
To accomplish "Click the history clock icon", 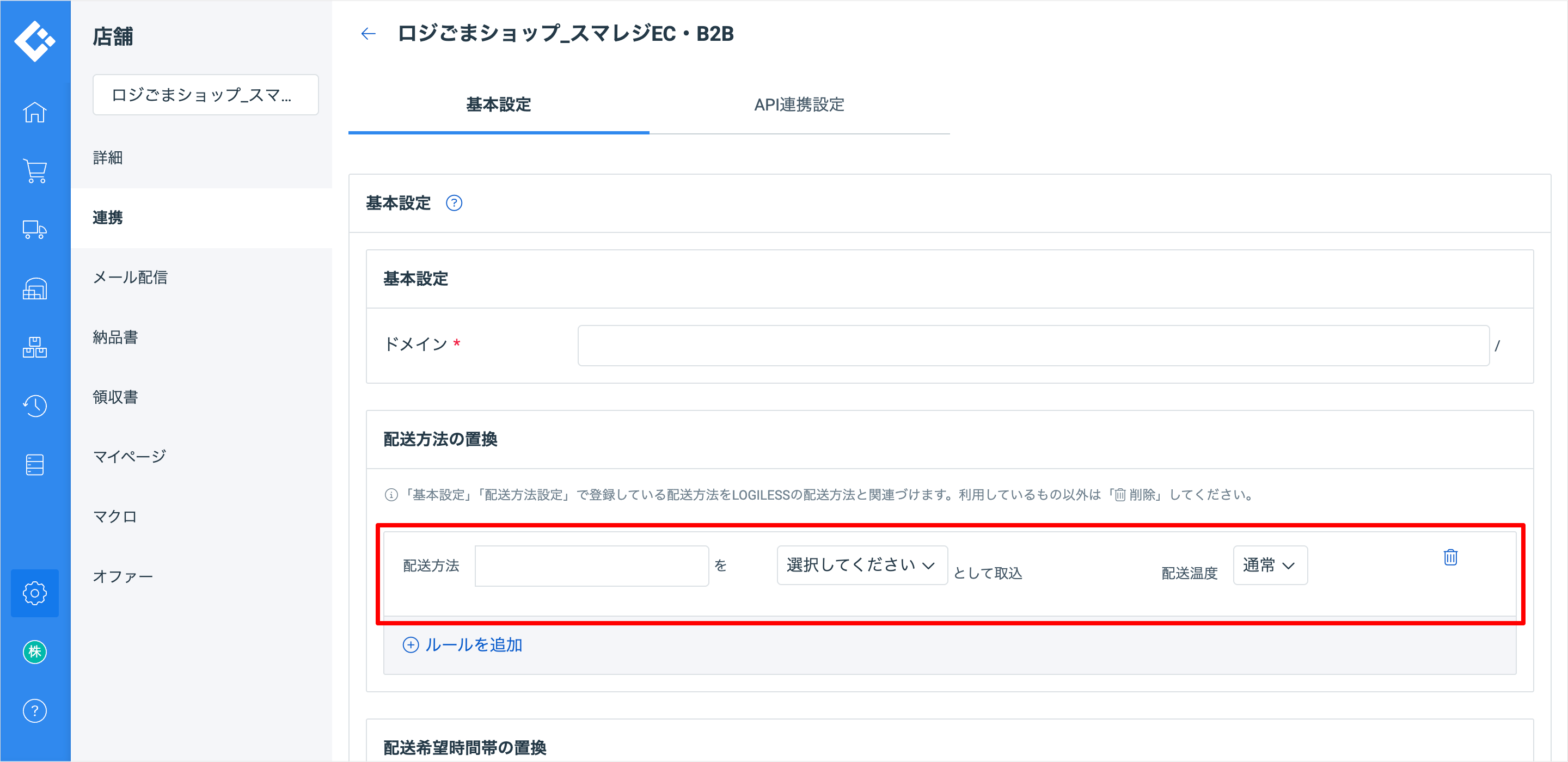I will 35,406.
